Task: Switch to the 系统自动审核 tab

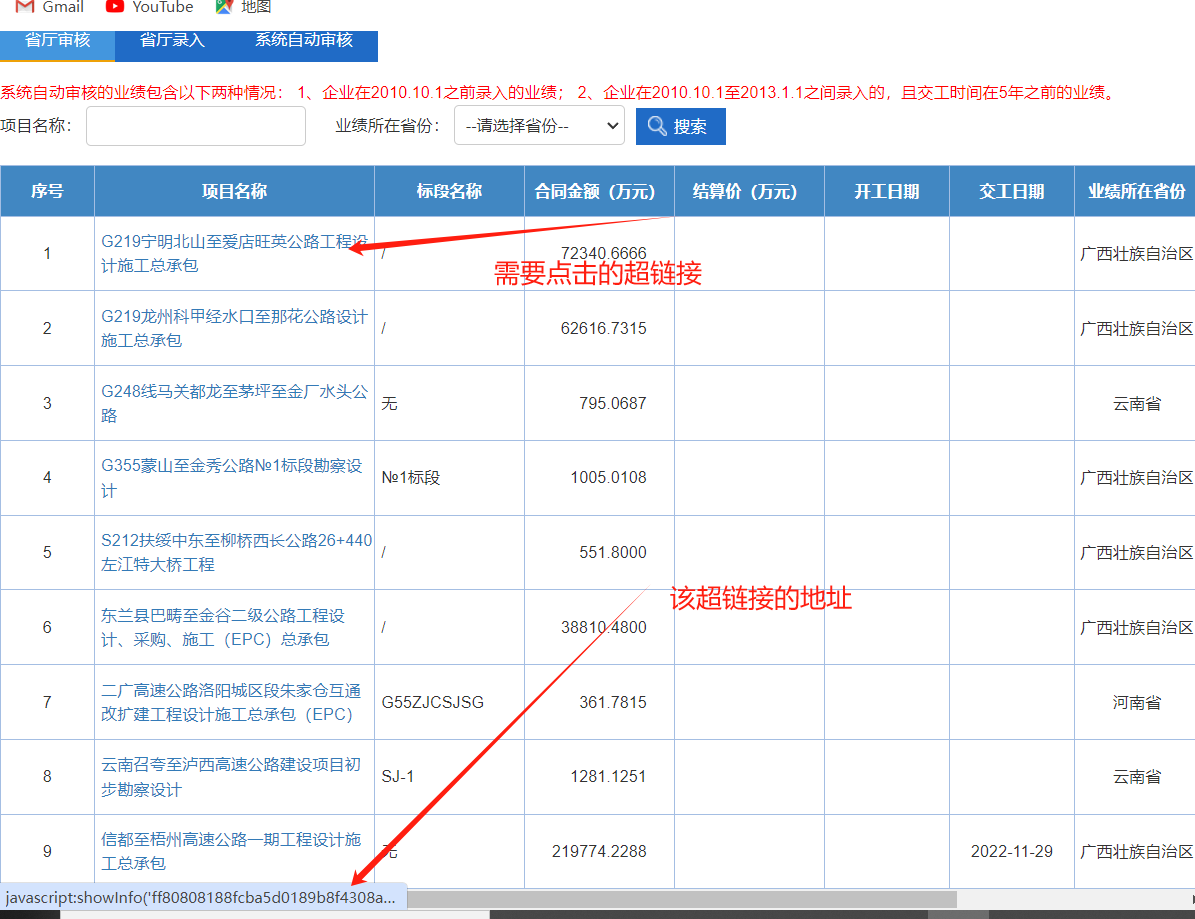Action: point(303,41)
